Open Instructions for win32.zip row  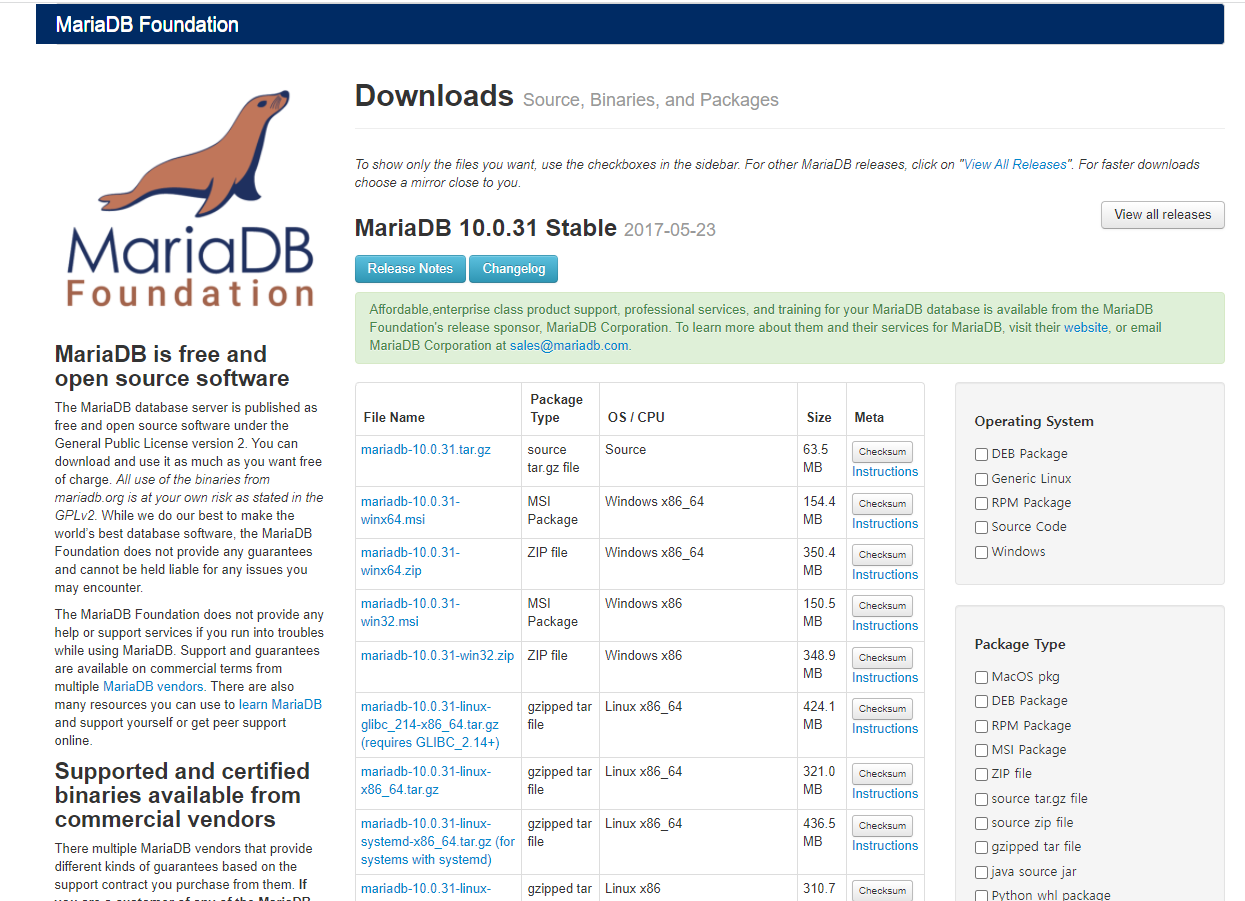[885, 678]
